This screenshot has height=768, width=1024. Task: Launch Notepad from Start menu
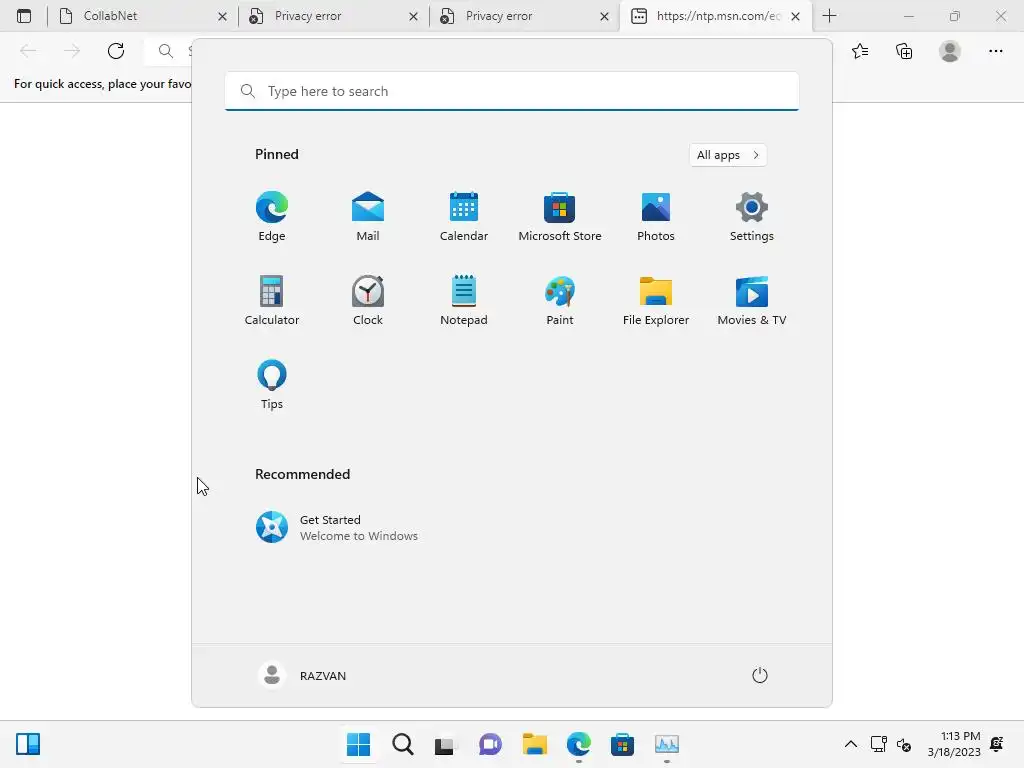tap(464, 300)
